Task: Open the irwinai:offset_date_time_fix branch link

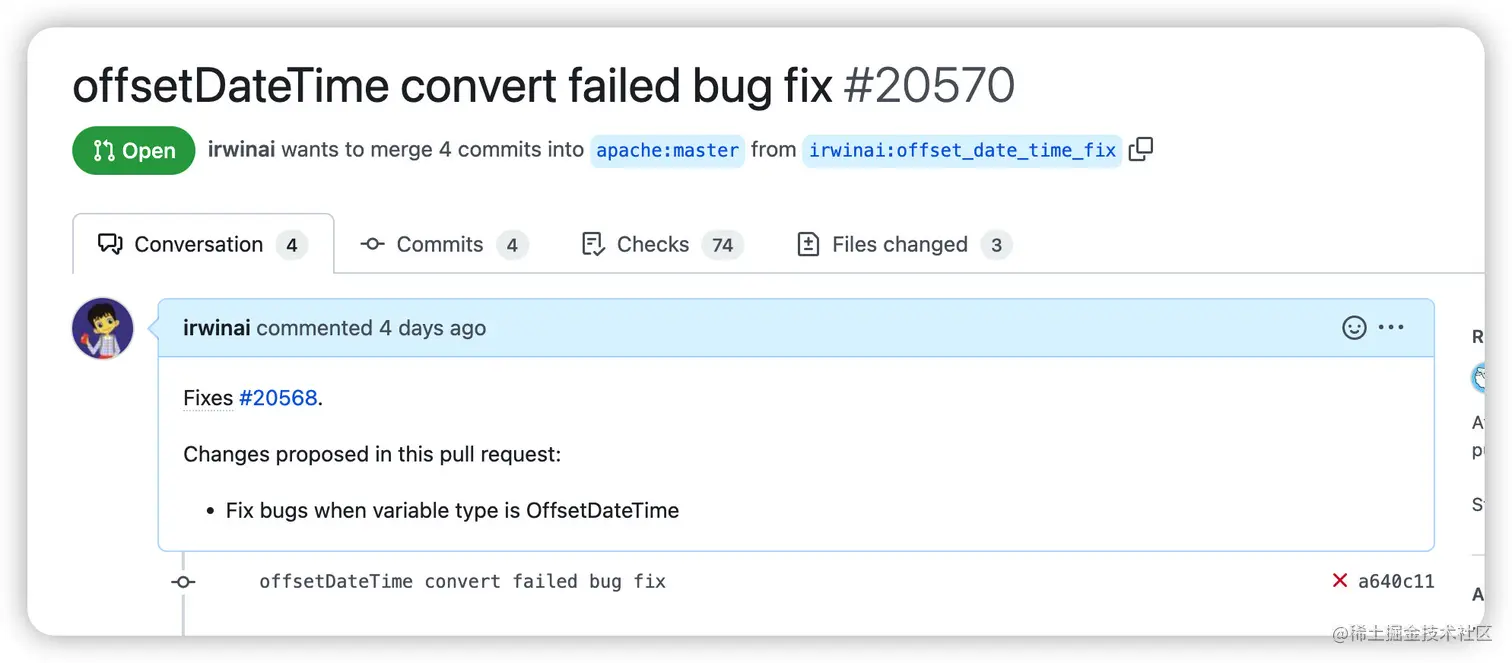Action: click(962, 150)
